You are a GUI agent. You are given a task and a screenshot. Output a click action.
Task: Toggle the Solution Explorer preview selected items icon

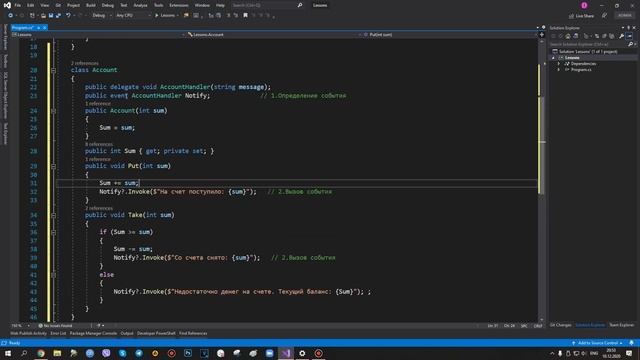tap(629, 36)
